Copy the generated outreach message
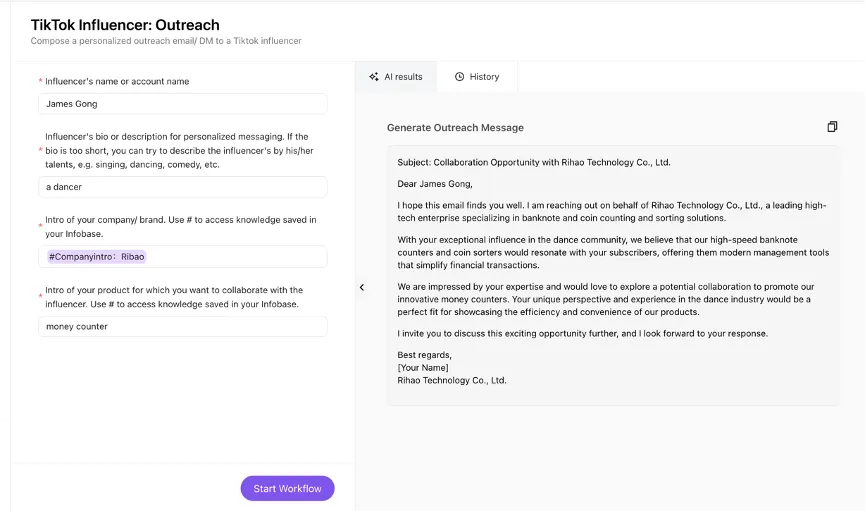 (x=832, y=127)
